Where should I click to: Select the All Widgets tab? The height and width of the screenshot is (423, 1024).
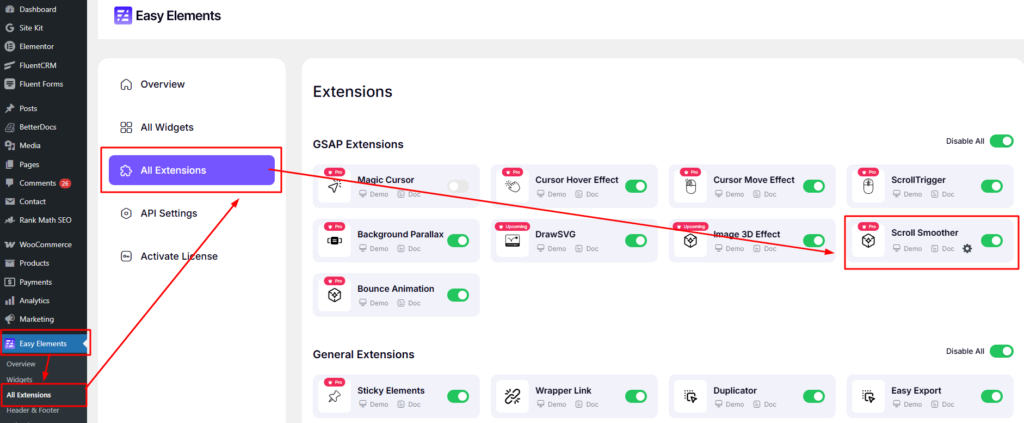166,127
